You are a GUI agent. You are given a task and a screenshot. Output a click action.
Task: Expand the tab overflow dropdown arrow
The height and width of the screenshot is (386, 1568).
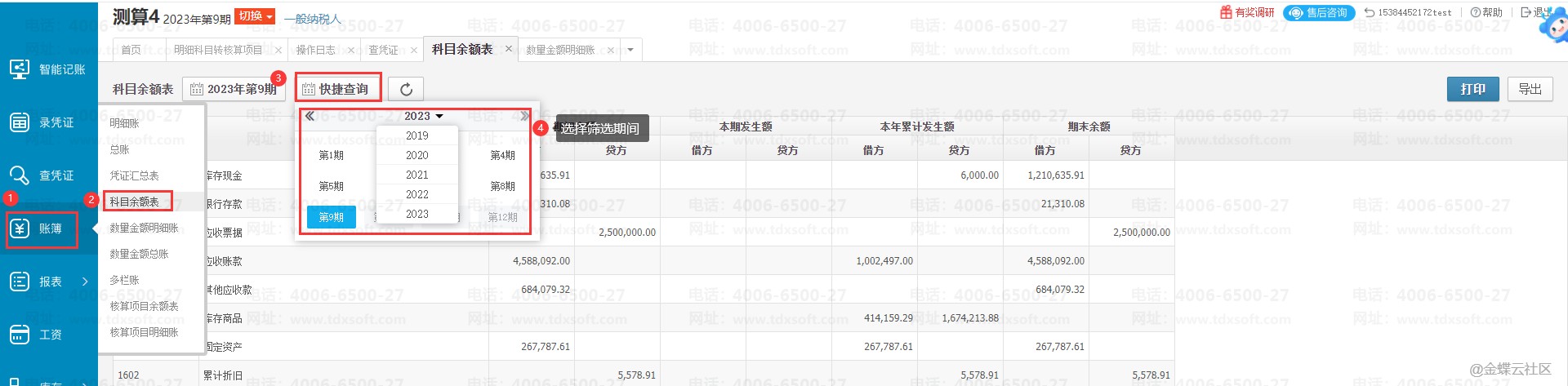click(630, 50)
